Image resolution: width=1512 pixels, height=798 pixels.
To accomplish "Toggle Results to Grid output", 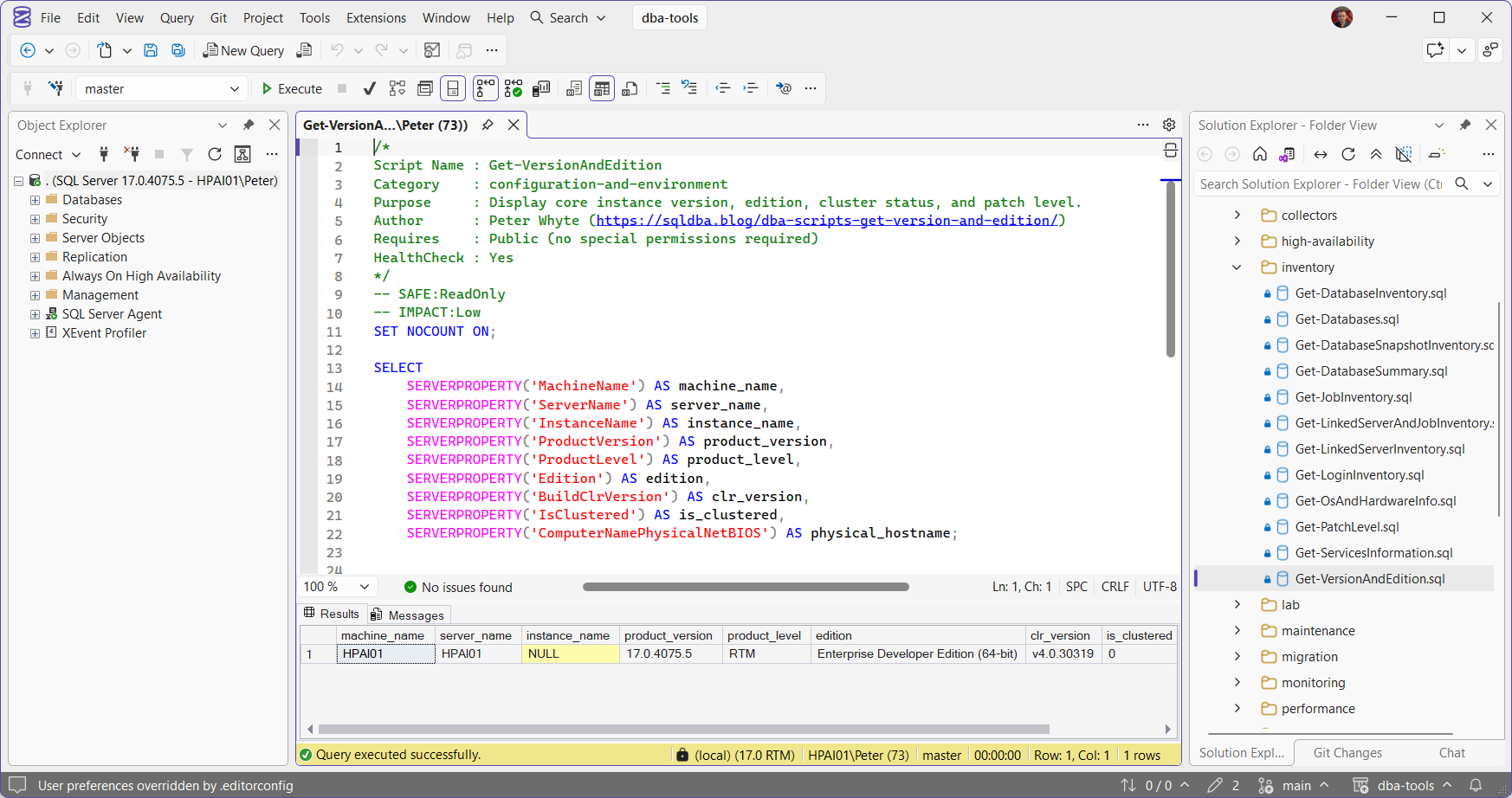I will click(602, 88).
